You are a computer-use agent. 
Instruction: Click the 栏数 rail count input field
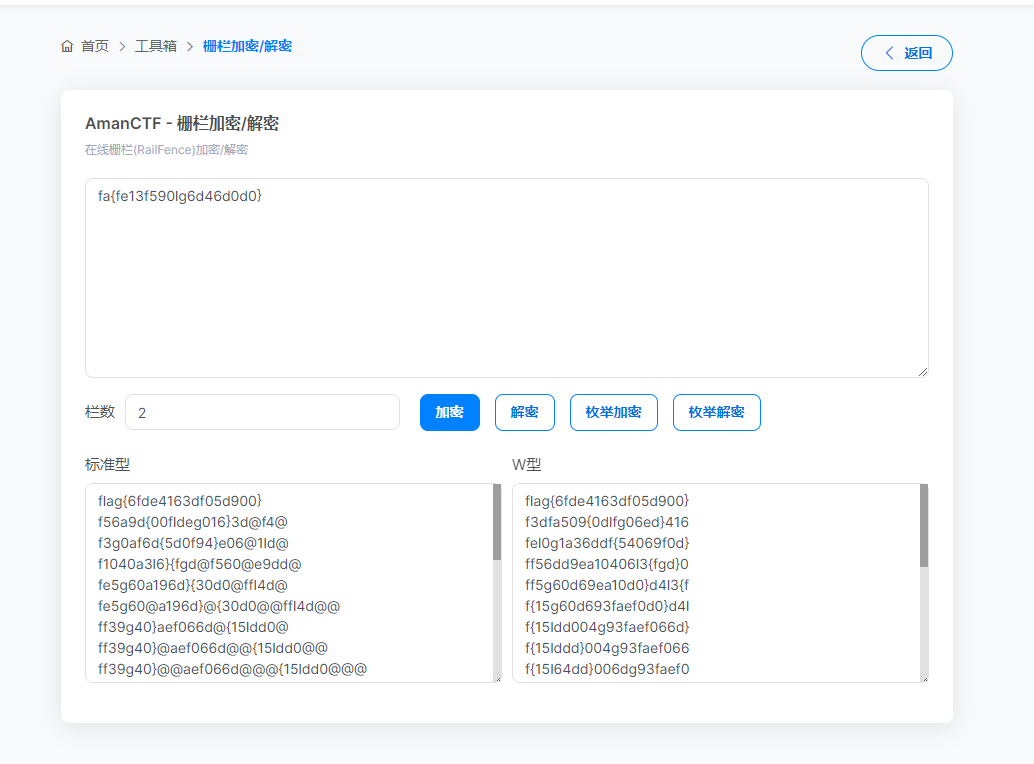click(x=262, y=412)
